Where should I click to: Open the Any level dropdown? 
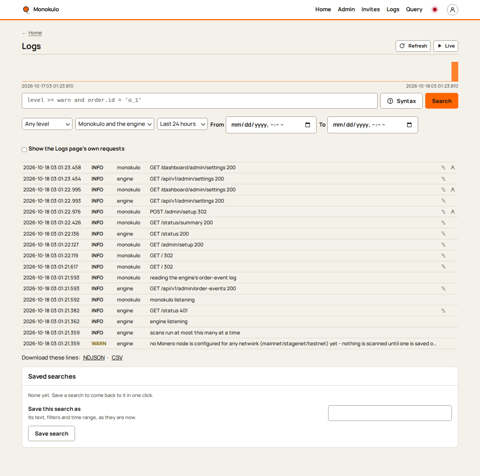47,124
